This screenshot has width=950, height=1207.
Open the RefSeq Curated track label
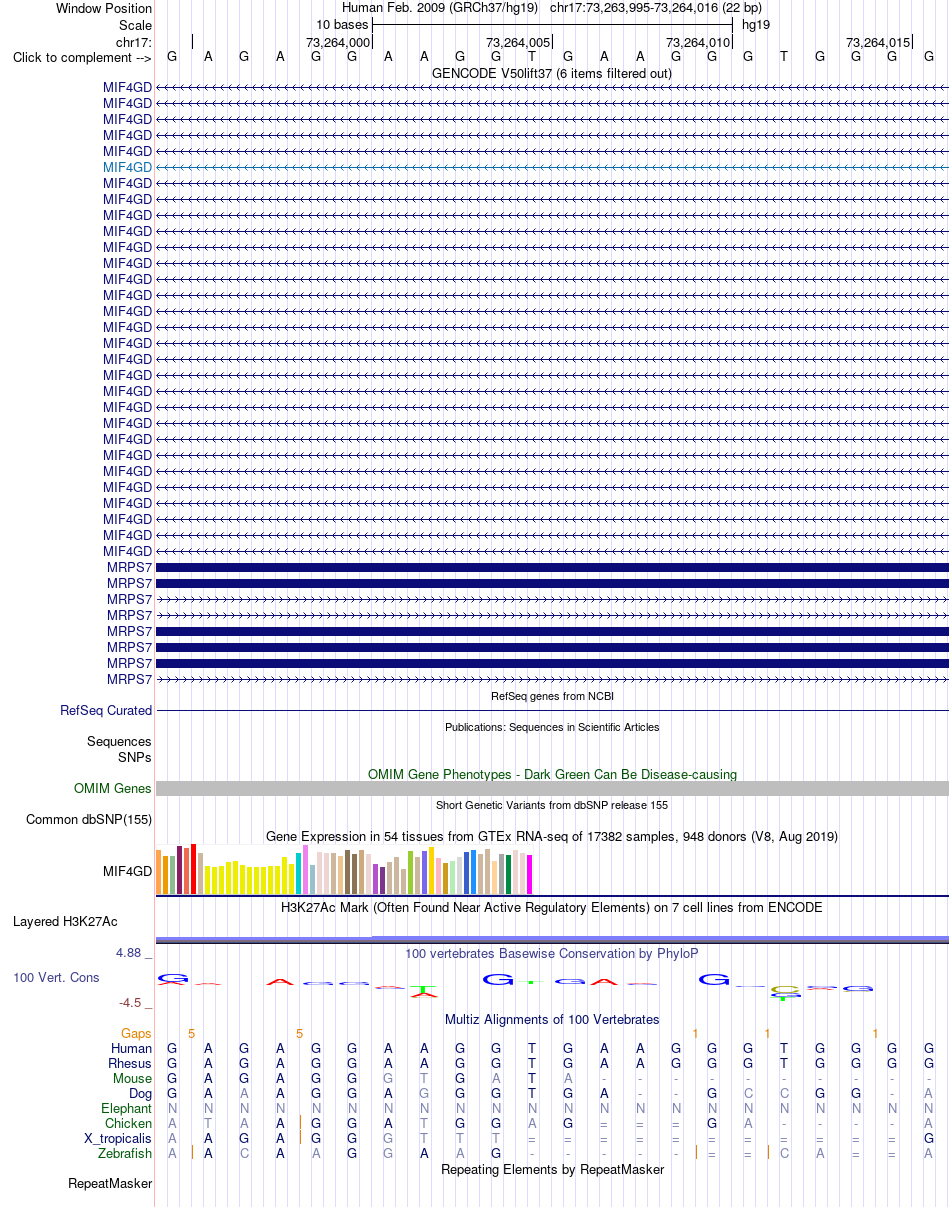point(106,710)
